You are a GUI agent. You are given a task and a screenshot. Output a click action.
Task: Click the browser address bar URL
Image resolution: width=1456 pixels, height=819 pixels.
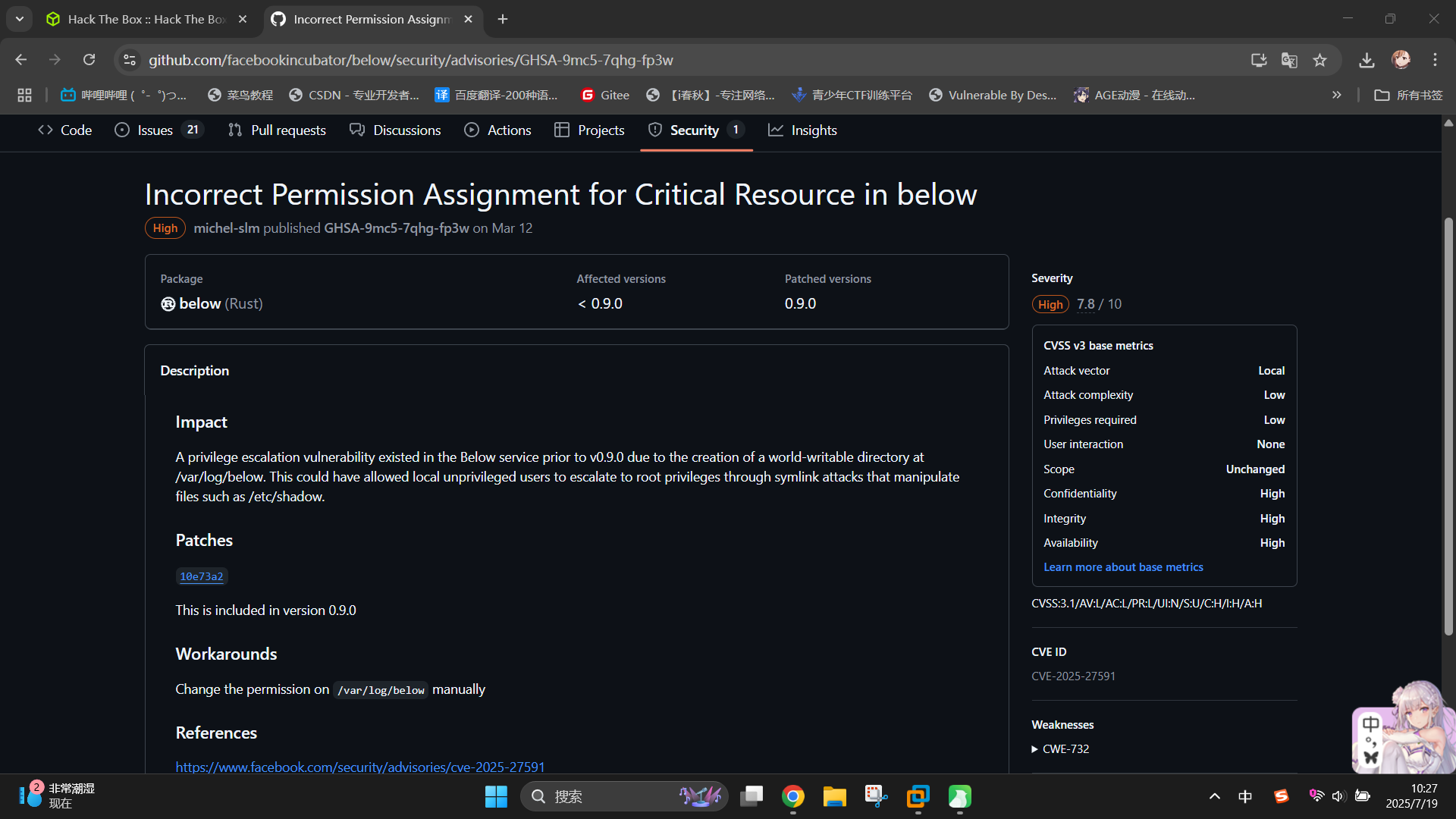pyautogui.click(x=409, y=60)
